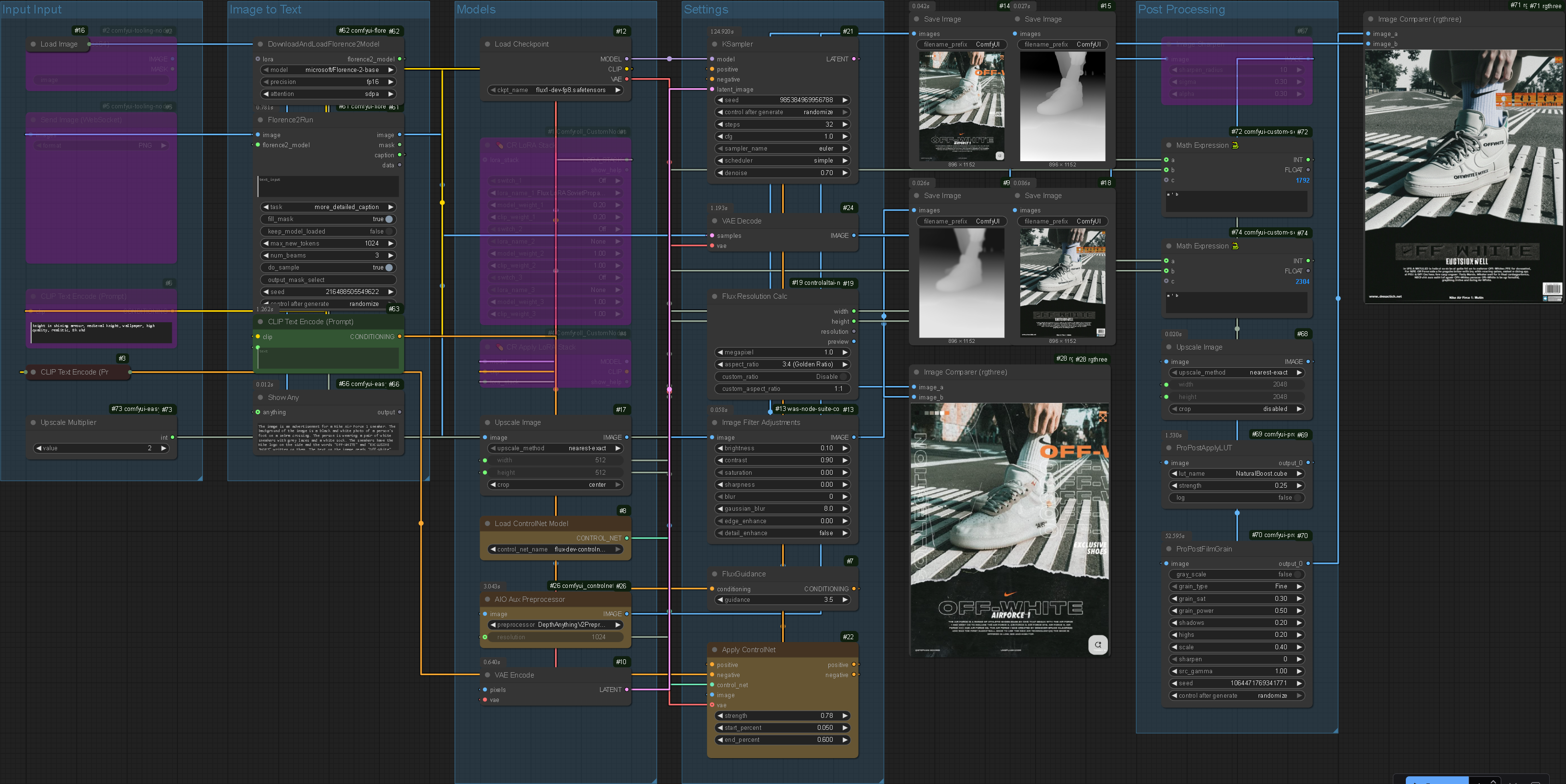
Task: Increase steps value with right arrow
Action: [845, 125]
